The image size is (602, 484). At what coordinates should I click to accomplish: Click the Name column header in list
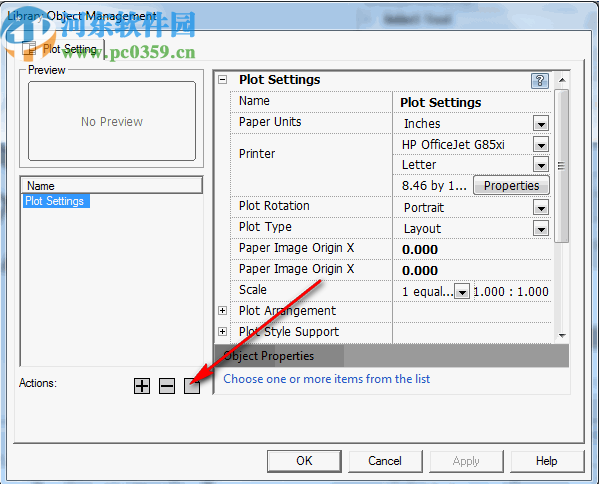point(111,186)
